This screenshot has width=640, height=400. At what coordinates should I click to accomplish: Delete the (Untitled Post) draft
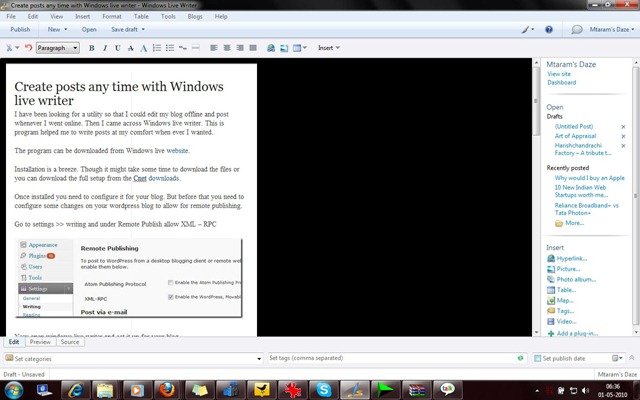tap(623, 127)
